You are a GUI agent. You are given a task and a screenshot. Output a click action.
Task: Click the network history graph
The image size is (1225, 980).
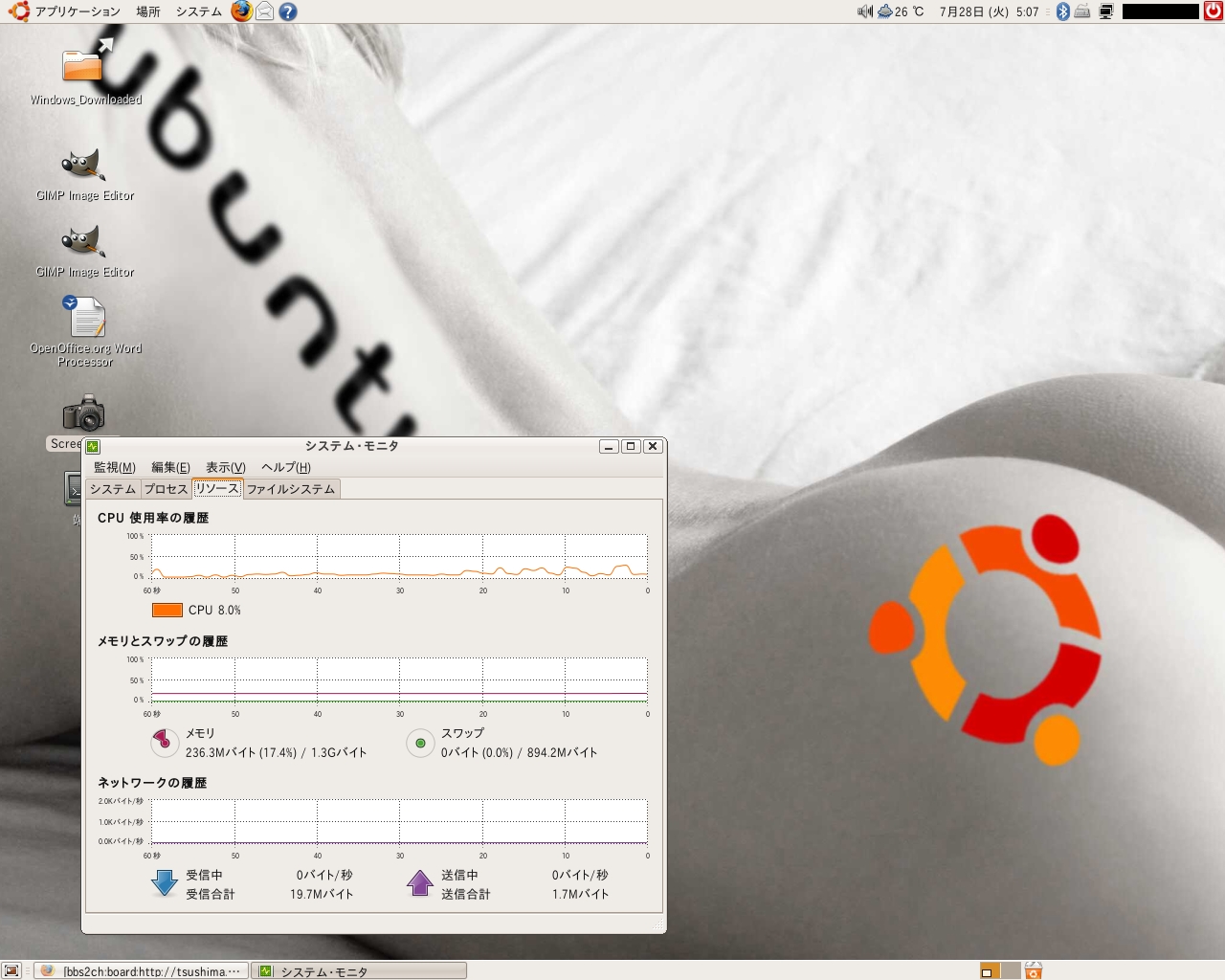click(399, 822)
